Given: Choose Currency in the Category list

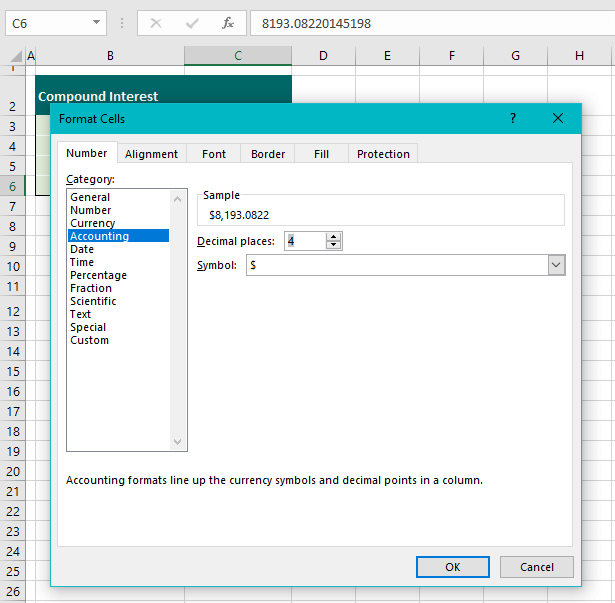Looking at the screenshot, I should tap(93, 223).
